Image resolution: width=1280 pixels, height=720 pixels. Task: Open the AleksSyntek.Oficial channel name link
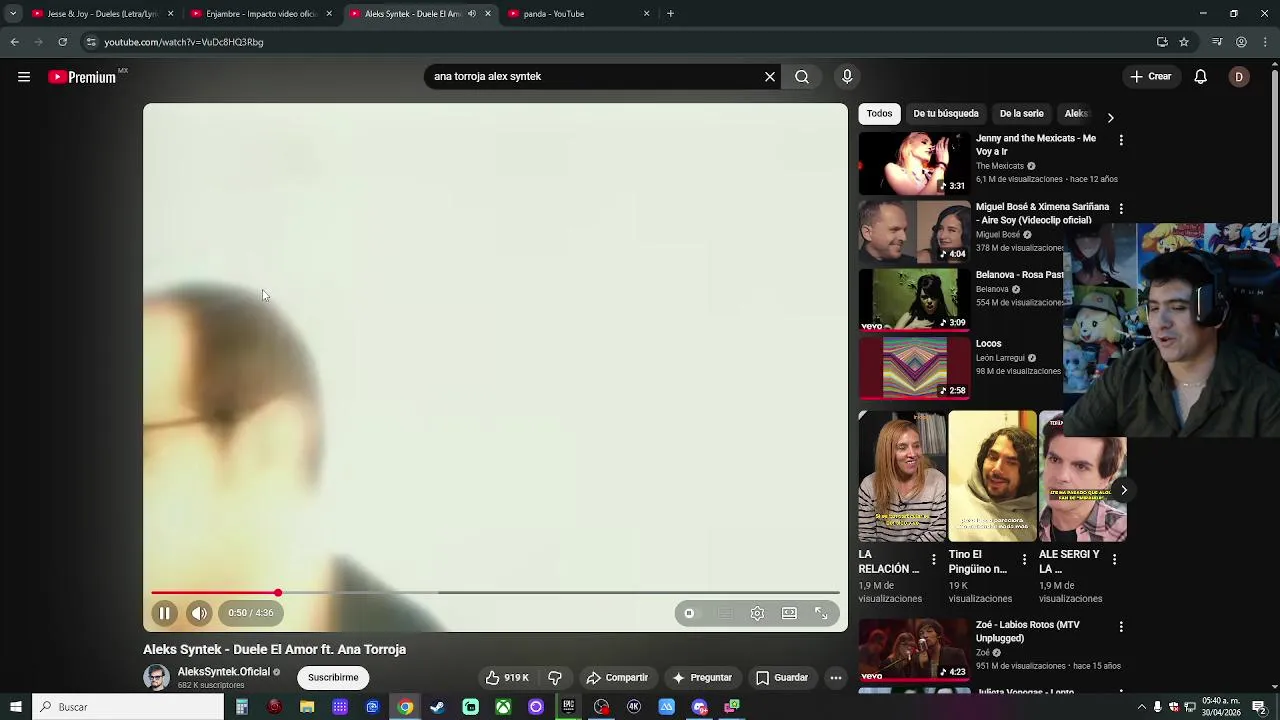(x=224, y=672)
